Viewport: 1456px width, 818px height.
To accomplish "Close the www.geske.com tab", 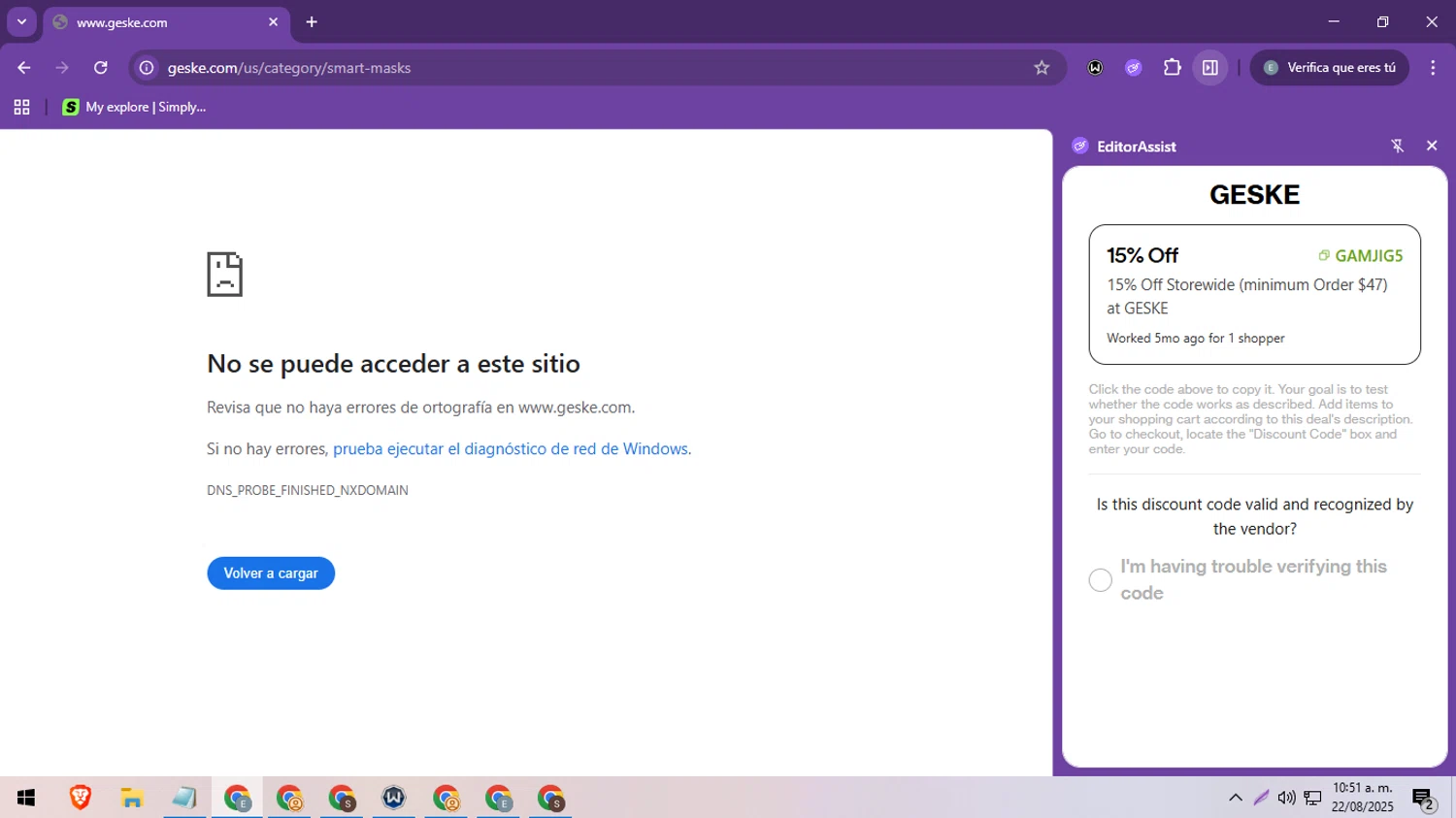I will (273, 21).
